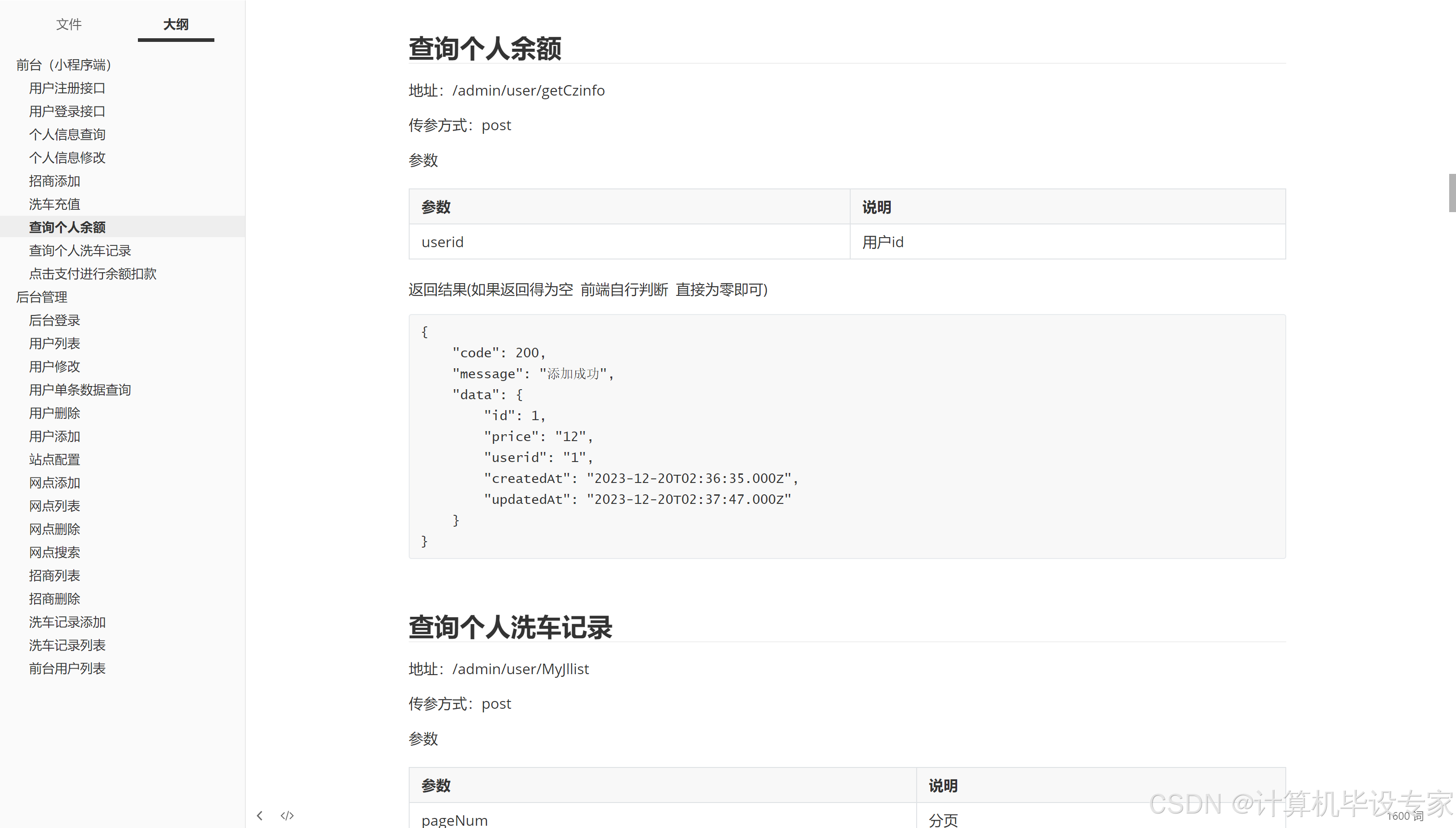Collapse the sidebar with the left chevron
Screen dimensions: 1456x828
260,816
